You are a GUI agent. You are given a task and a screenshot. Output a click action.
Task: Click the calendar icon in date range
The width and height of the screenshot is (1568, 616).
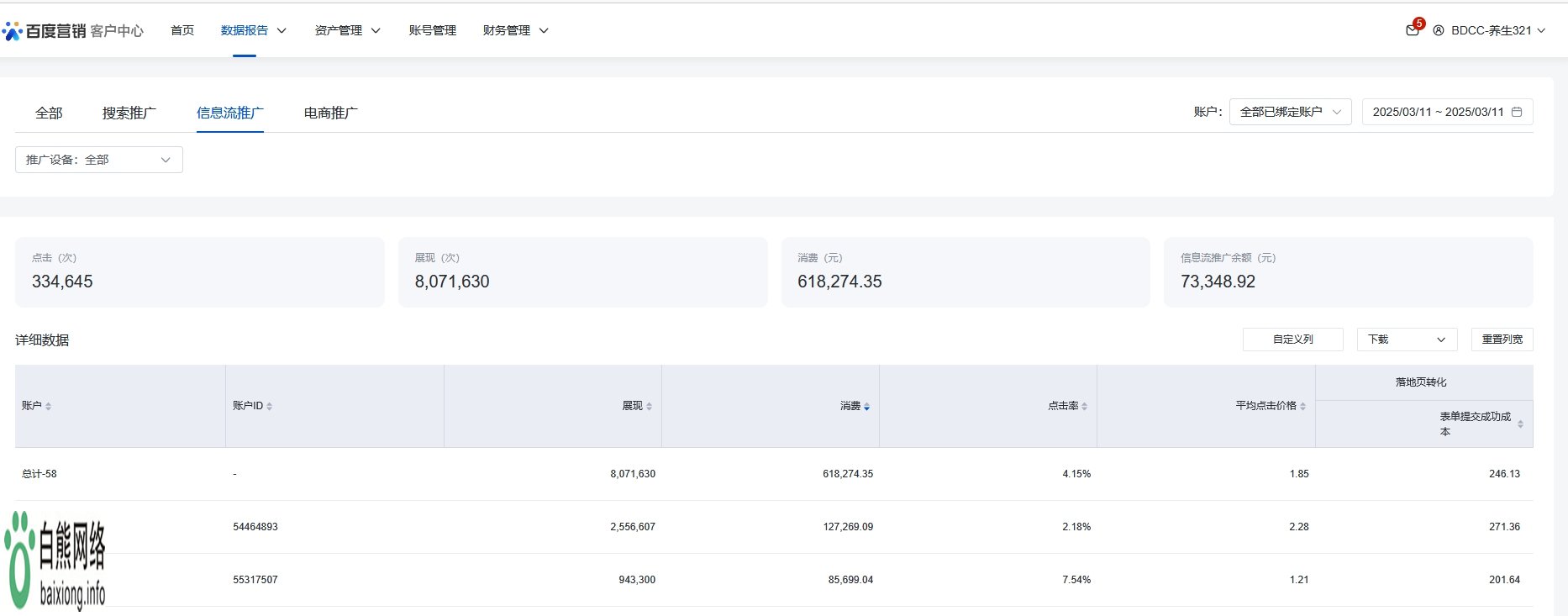point(1517,112)
